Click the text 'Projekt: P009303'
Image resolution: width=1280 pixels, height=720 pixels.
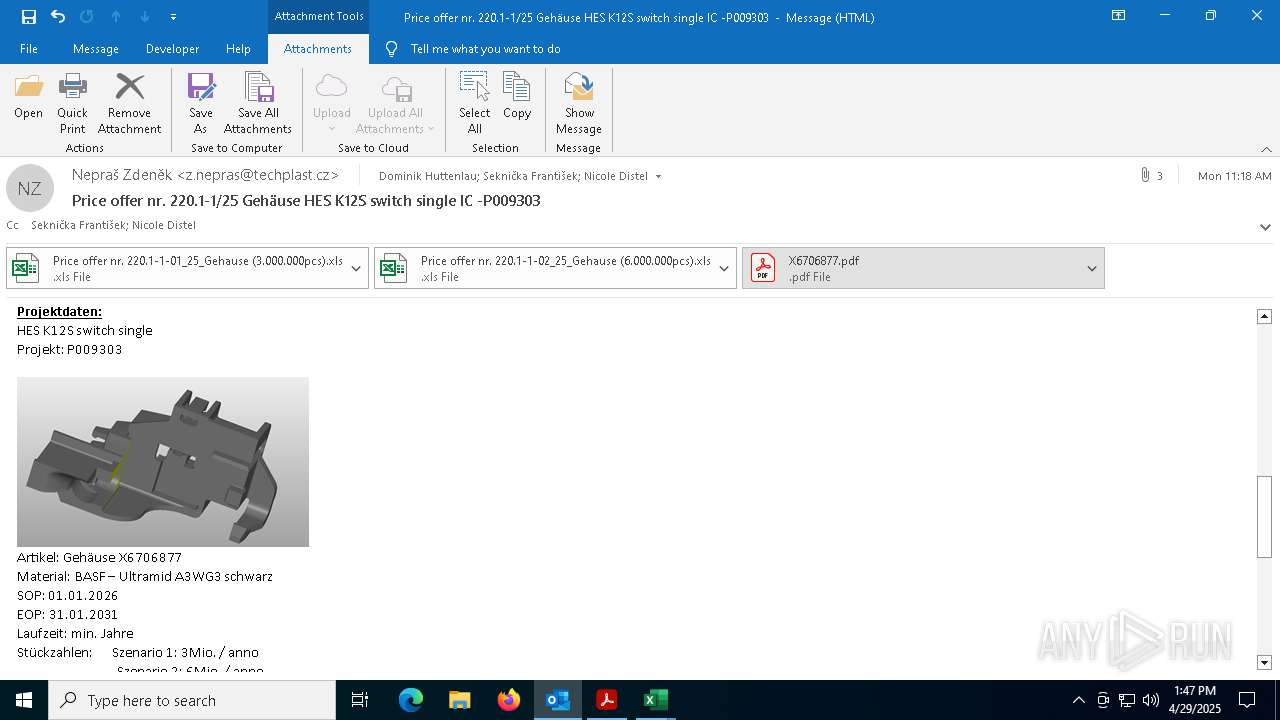tap(70, 349)
